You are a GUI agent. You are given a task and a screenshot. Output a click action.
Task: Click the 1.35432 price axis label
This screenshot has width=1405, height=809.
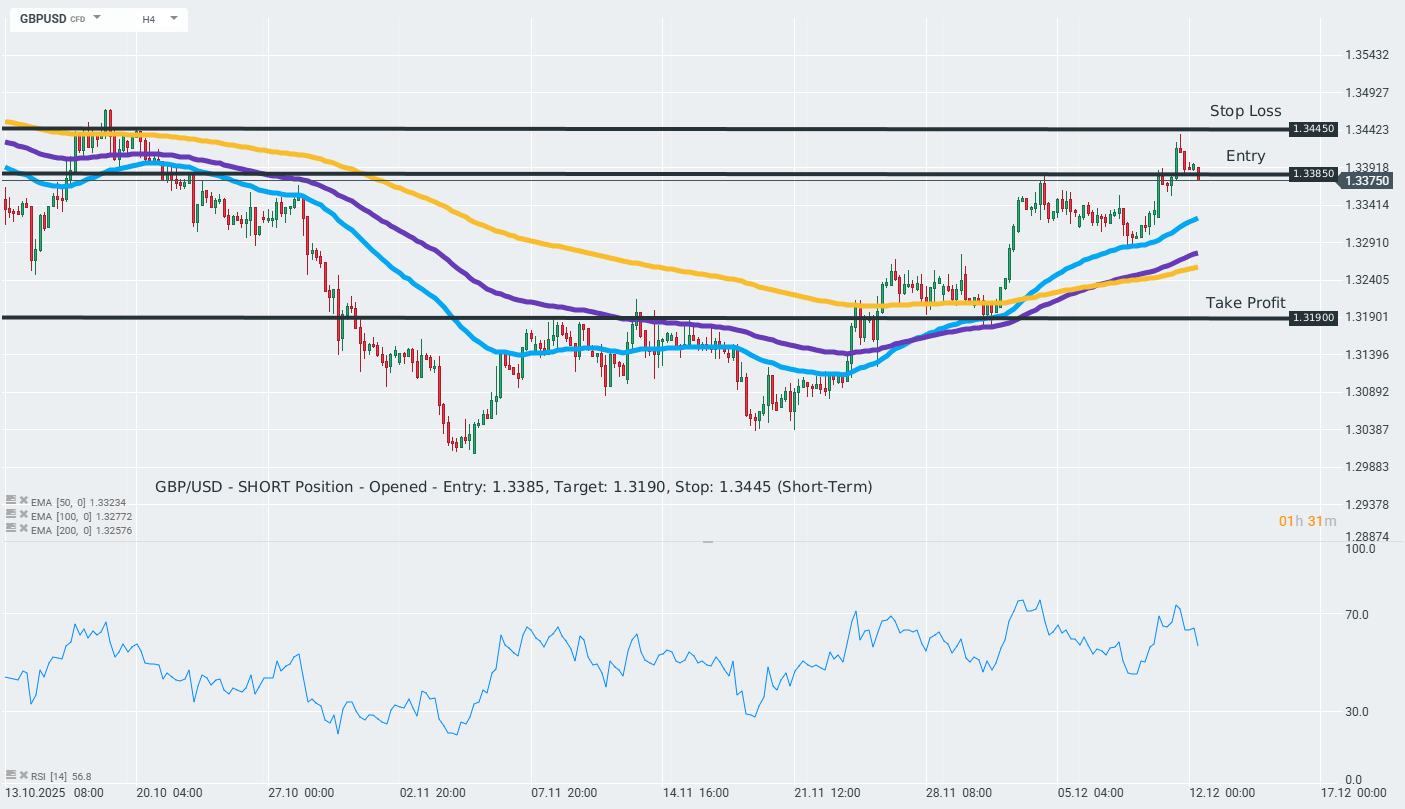coord(1367,55)
